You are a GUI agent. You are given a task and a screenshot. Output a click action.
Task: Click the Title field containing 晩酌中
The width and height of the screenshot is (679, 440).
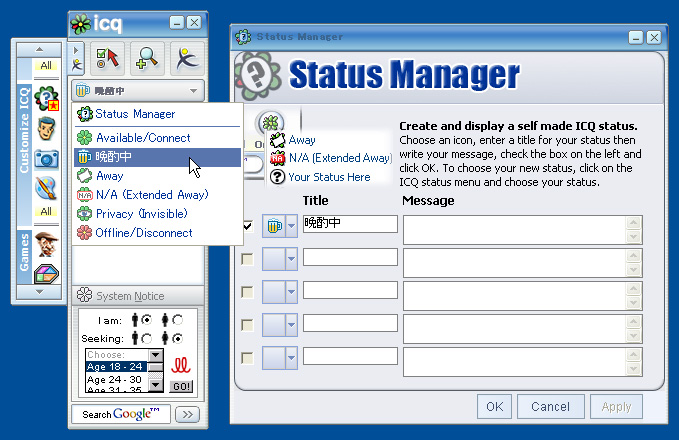tap(350, 224)
